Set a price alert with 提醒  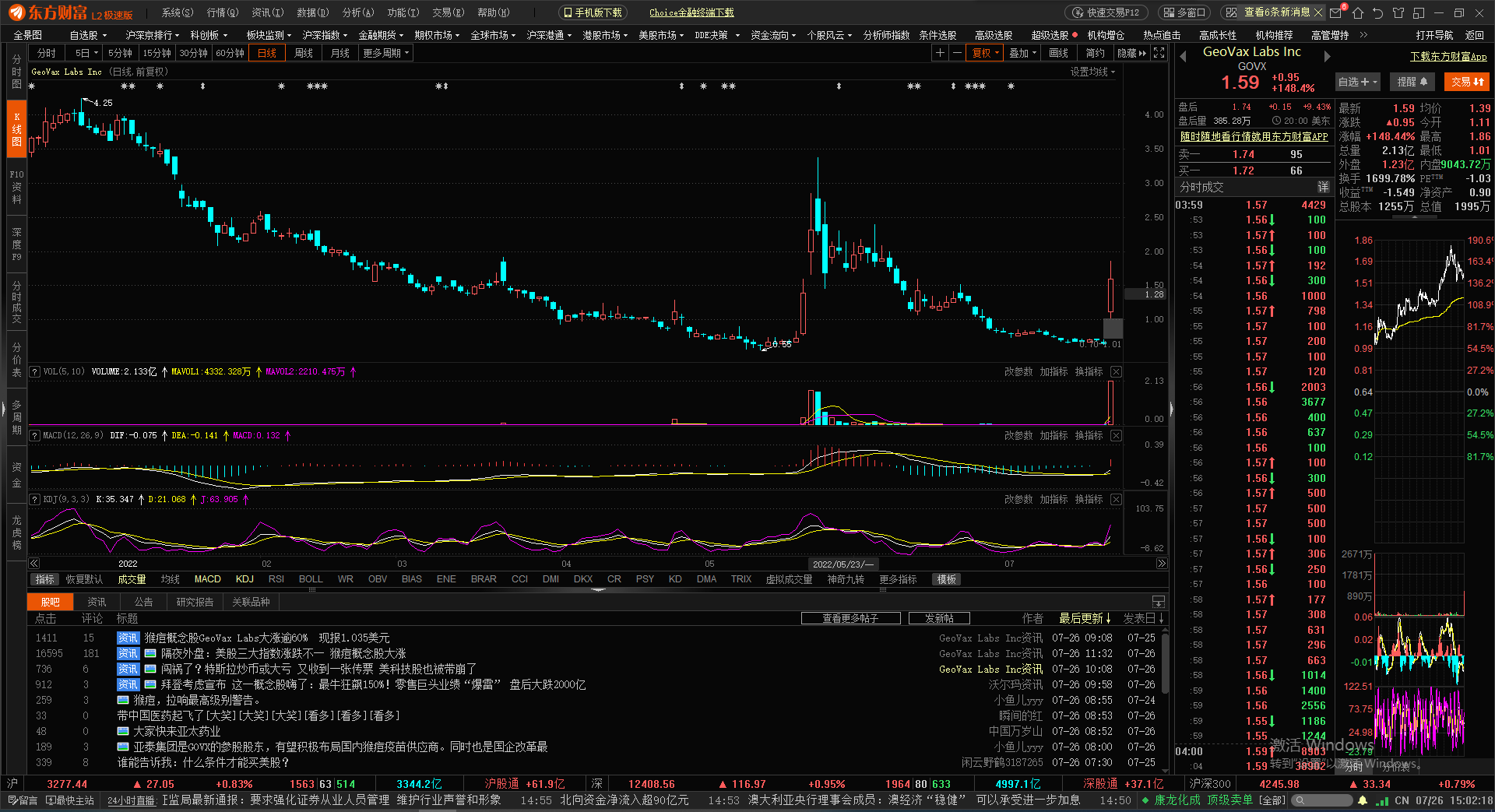[x=1412, y=82]
